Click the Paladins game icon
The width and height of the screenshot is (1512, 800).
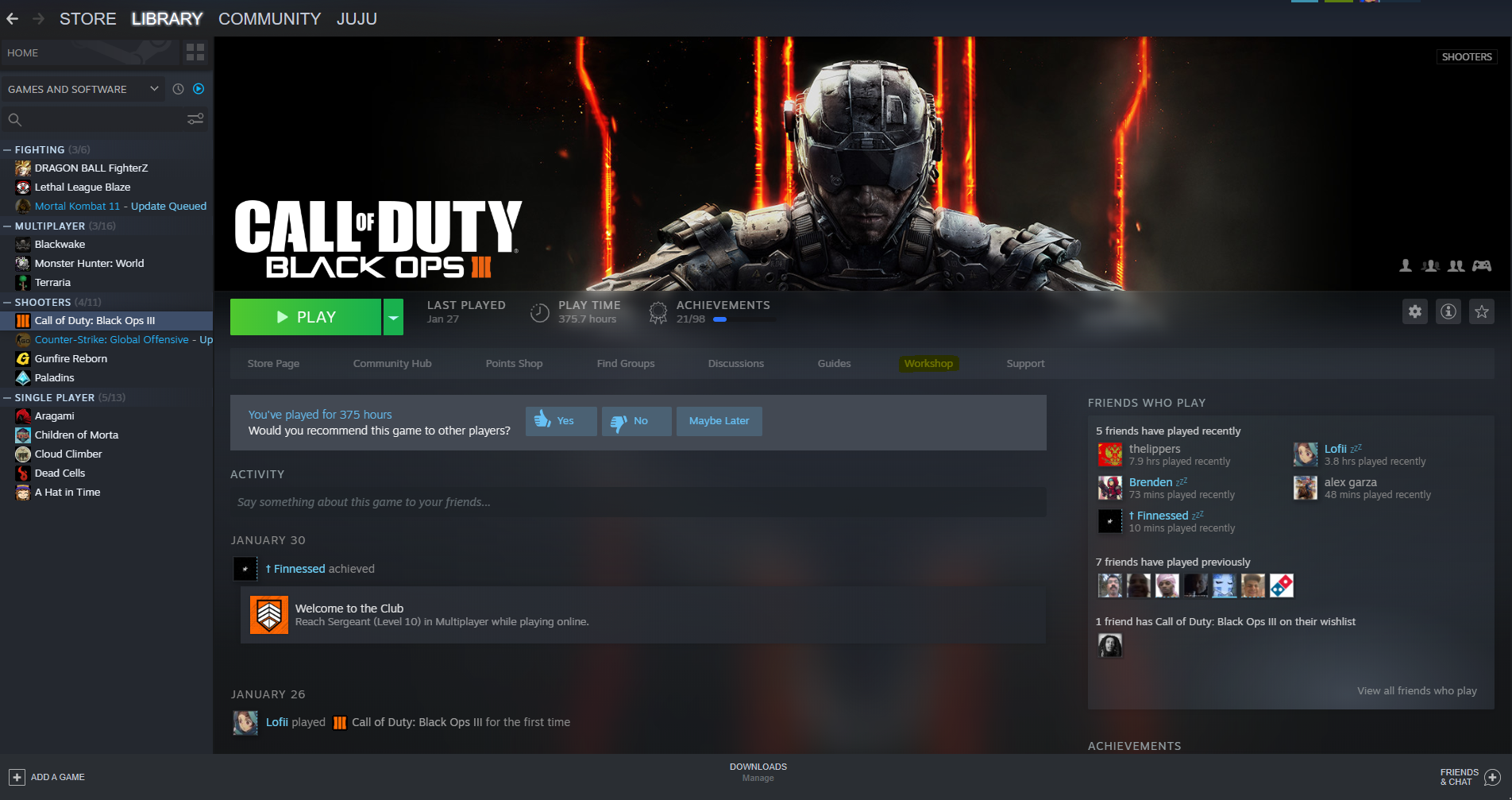[23, 377]
